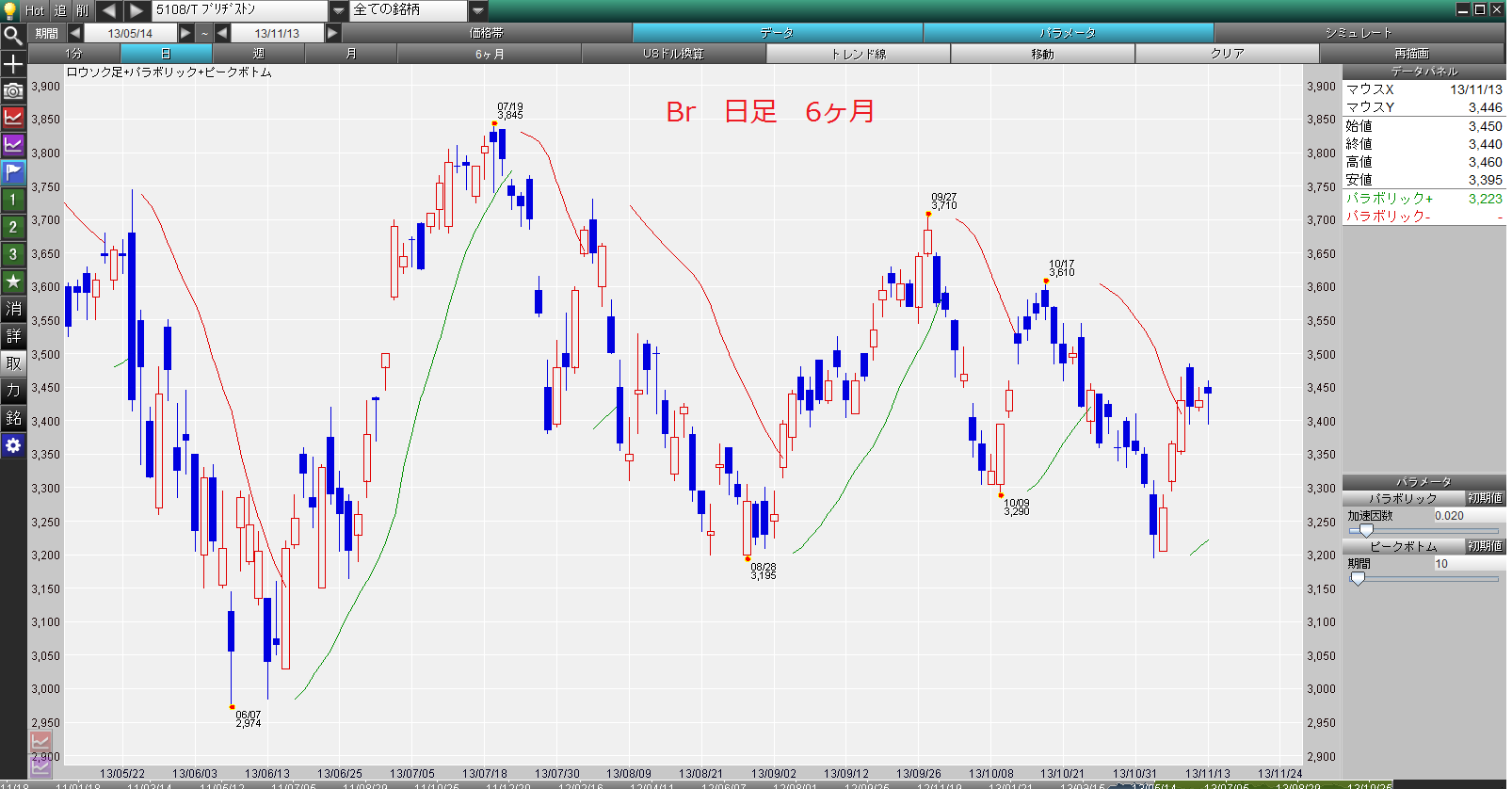Step start date 13/05/14 forward

186,33
